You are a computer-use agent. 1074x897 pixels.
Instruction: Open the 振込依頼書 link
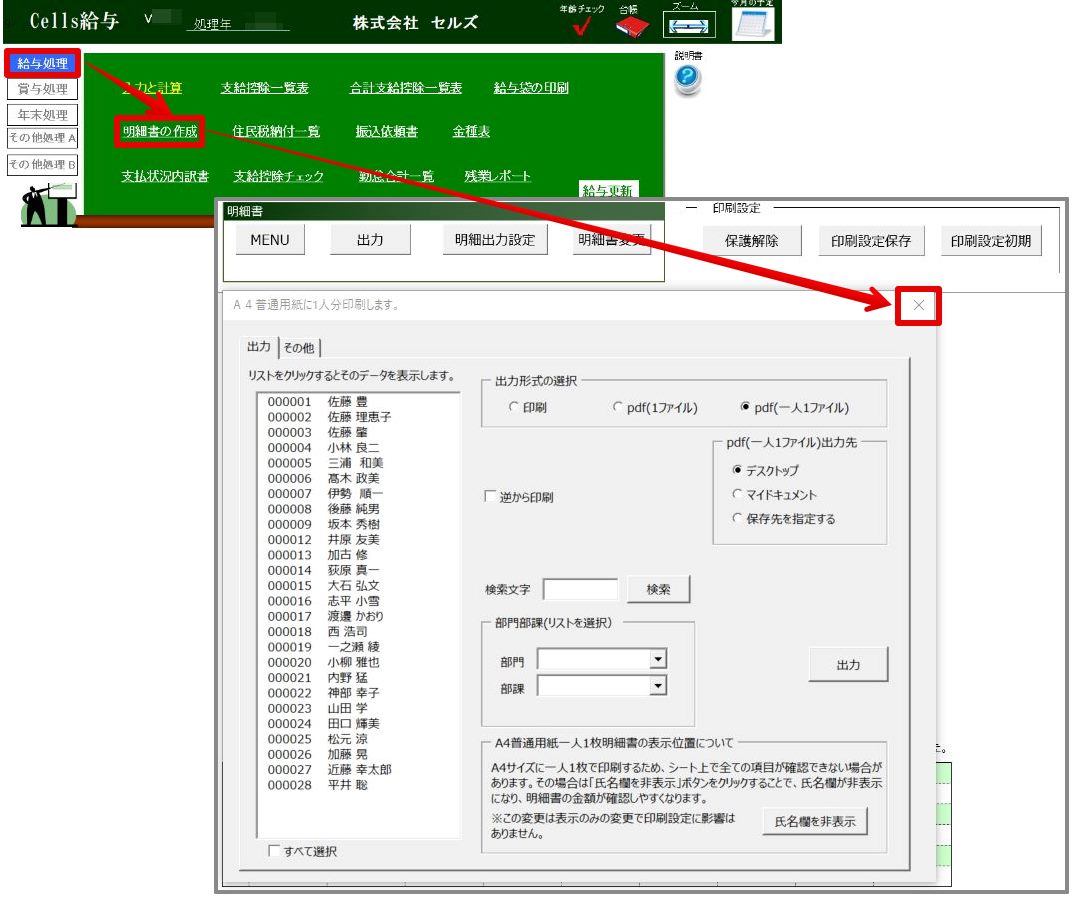387,132
